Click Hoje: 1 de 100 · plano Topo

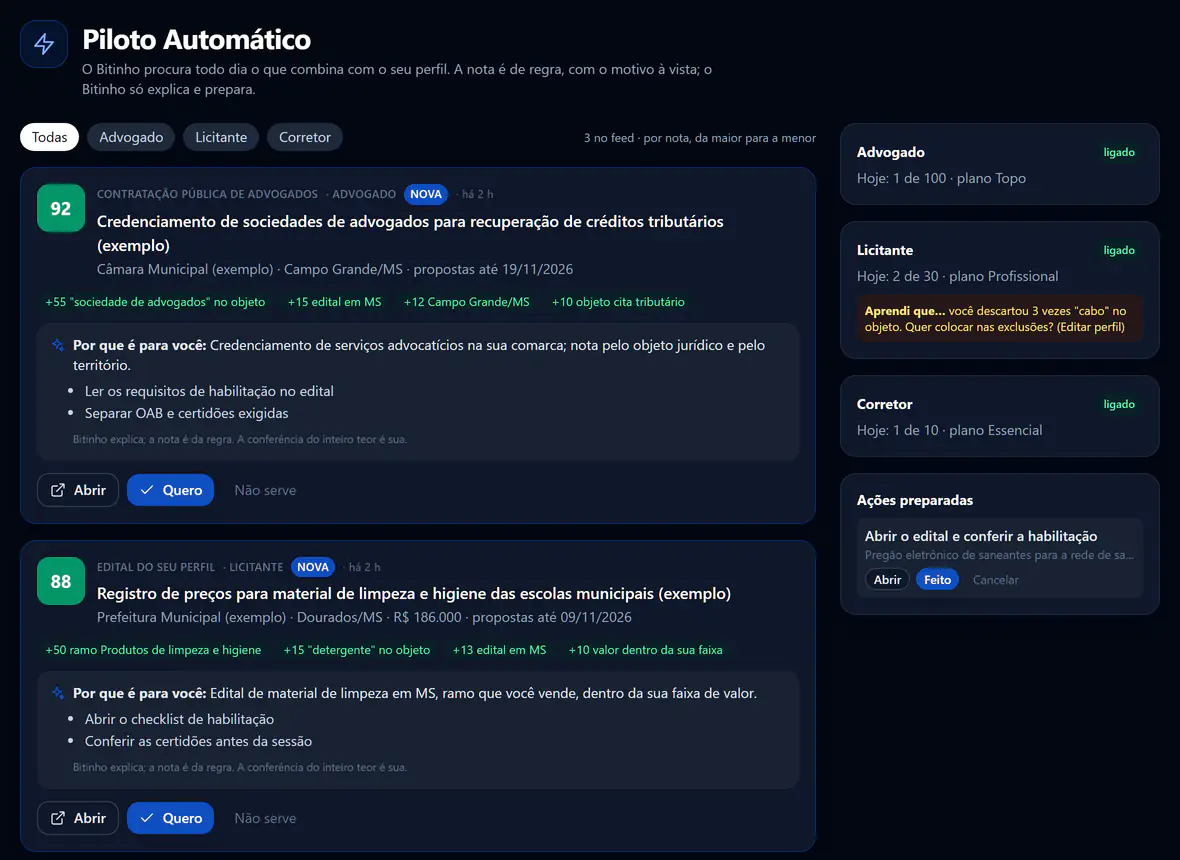point(941,178)
